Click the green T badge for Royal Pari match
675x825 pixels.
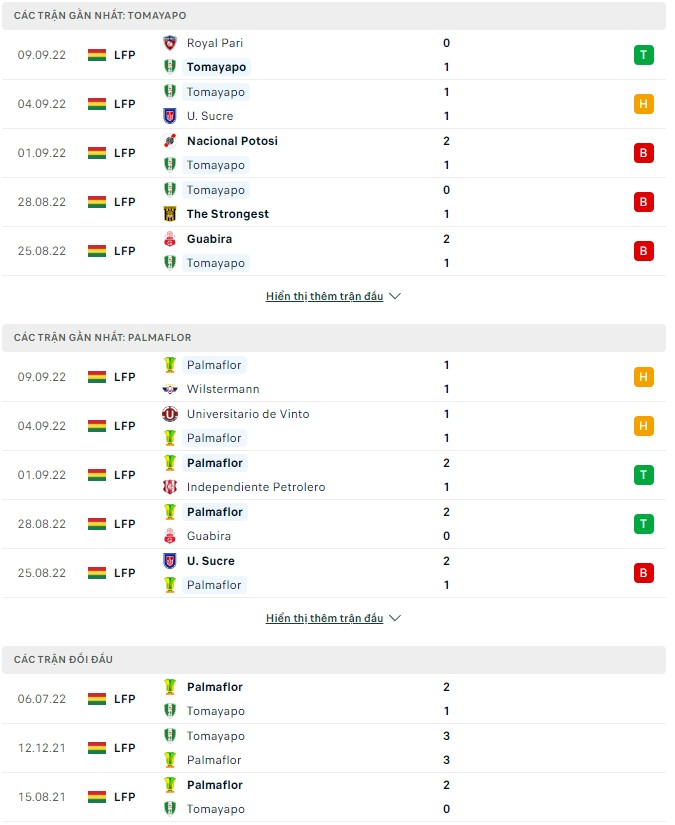tap(643, 55)
